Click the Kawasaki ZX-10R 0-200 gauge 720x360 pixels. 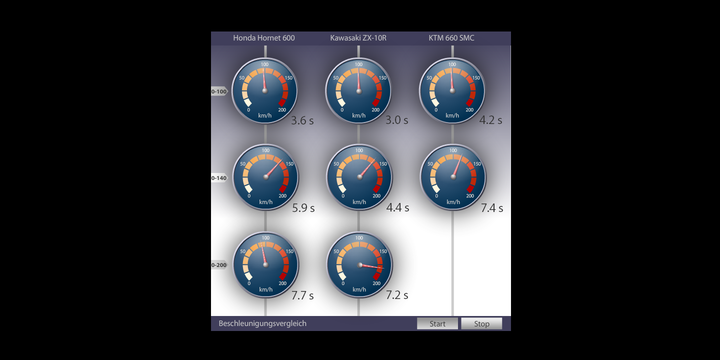point(360,264)
